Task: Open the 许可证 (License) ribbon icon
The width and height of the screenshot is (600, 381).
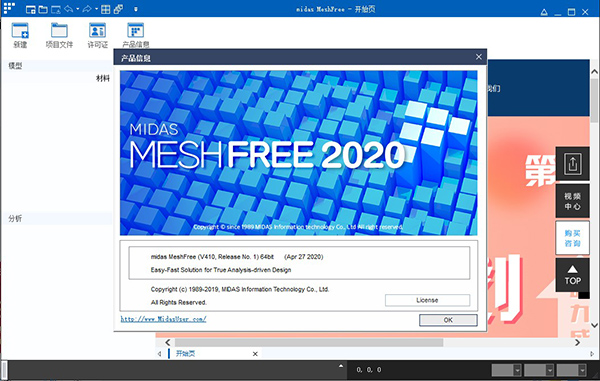Action: [98, 35]
